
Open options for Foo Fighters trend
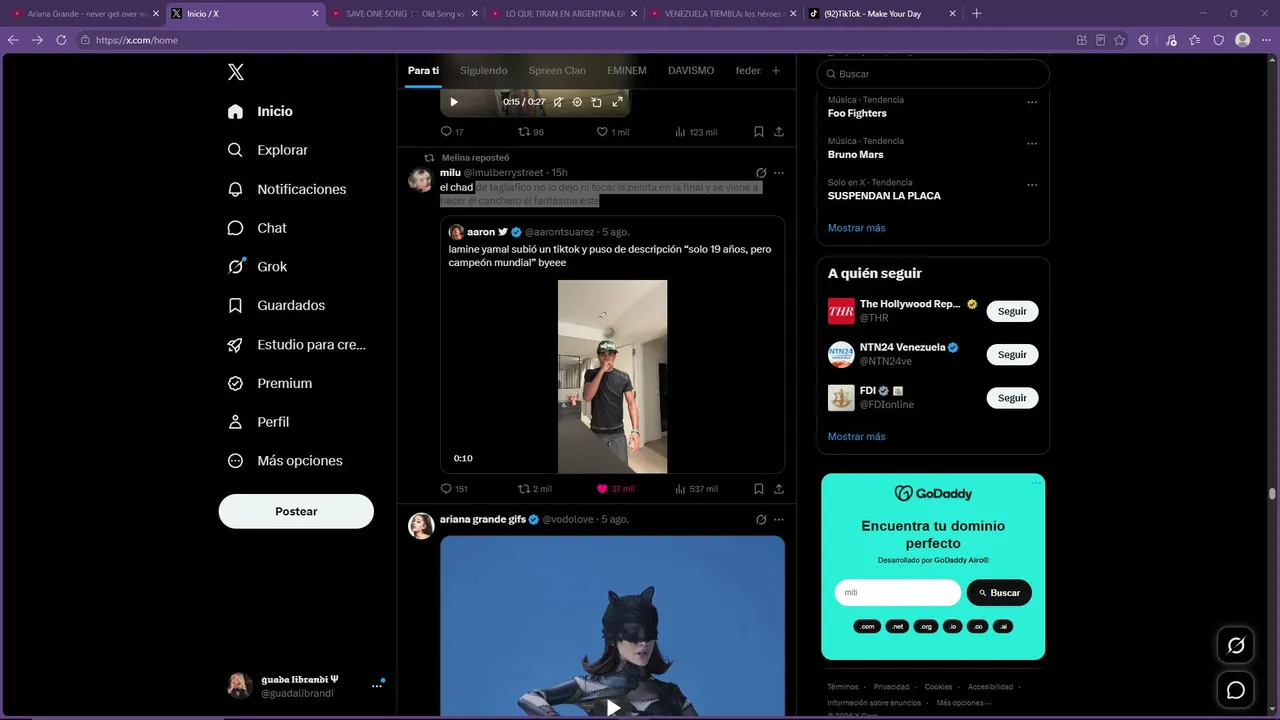1032,102
